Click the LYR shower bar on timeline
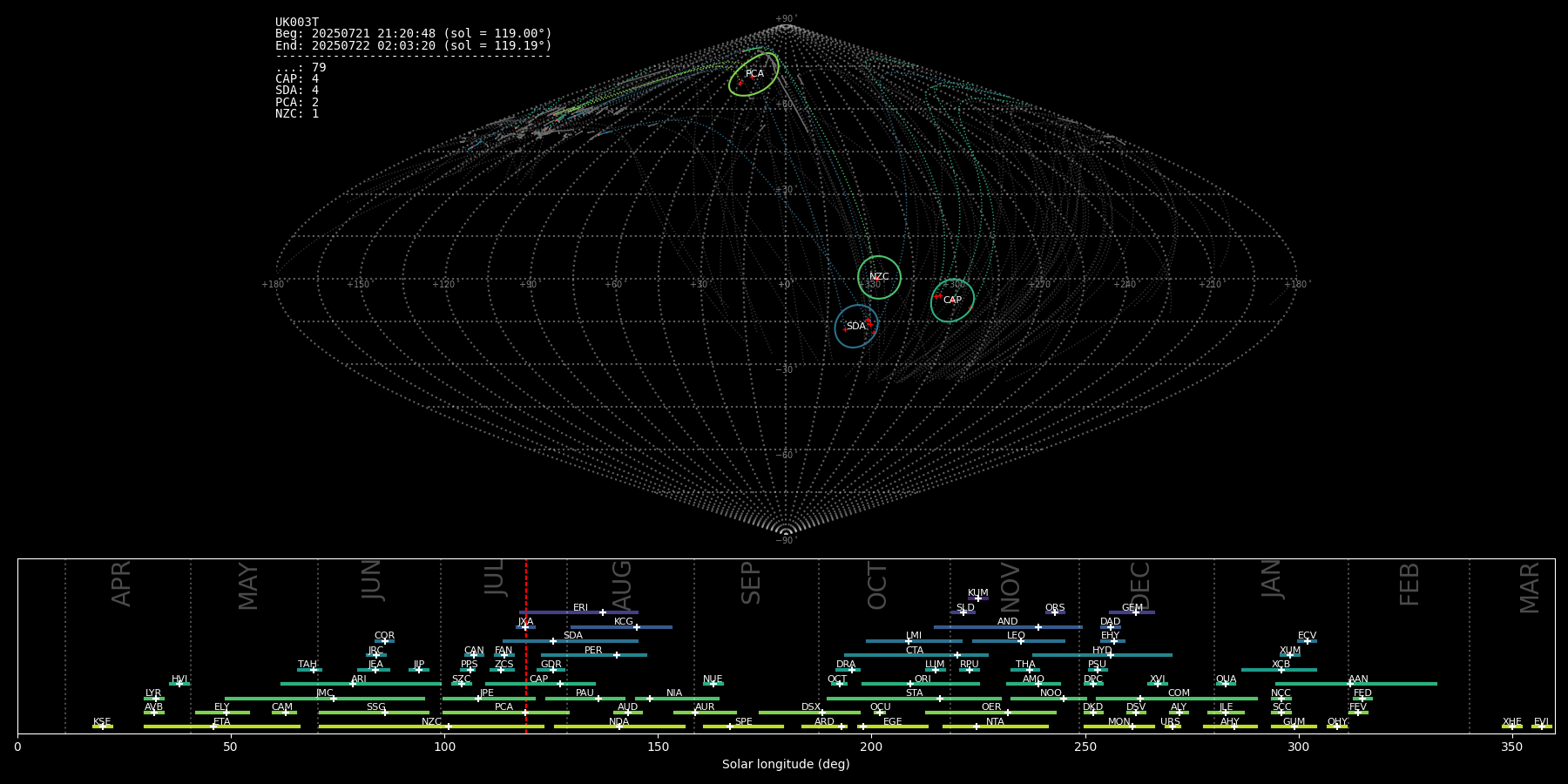Image resolution: width=1568 pixels, height=784 pixels. point(154,699)
